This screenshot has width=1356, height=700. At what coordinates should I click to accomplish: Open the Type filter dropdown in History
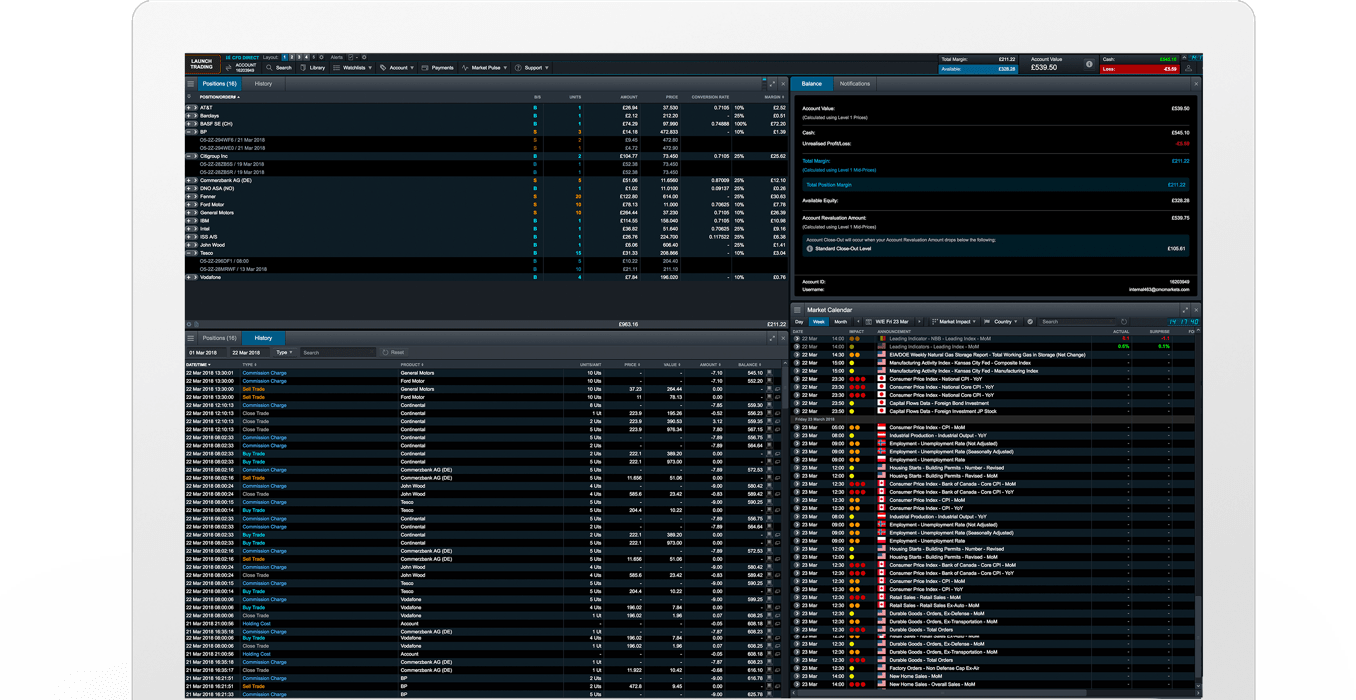pyautogui.click(x=284, y=353)
